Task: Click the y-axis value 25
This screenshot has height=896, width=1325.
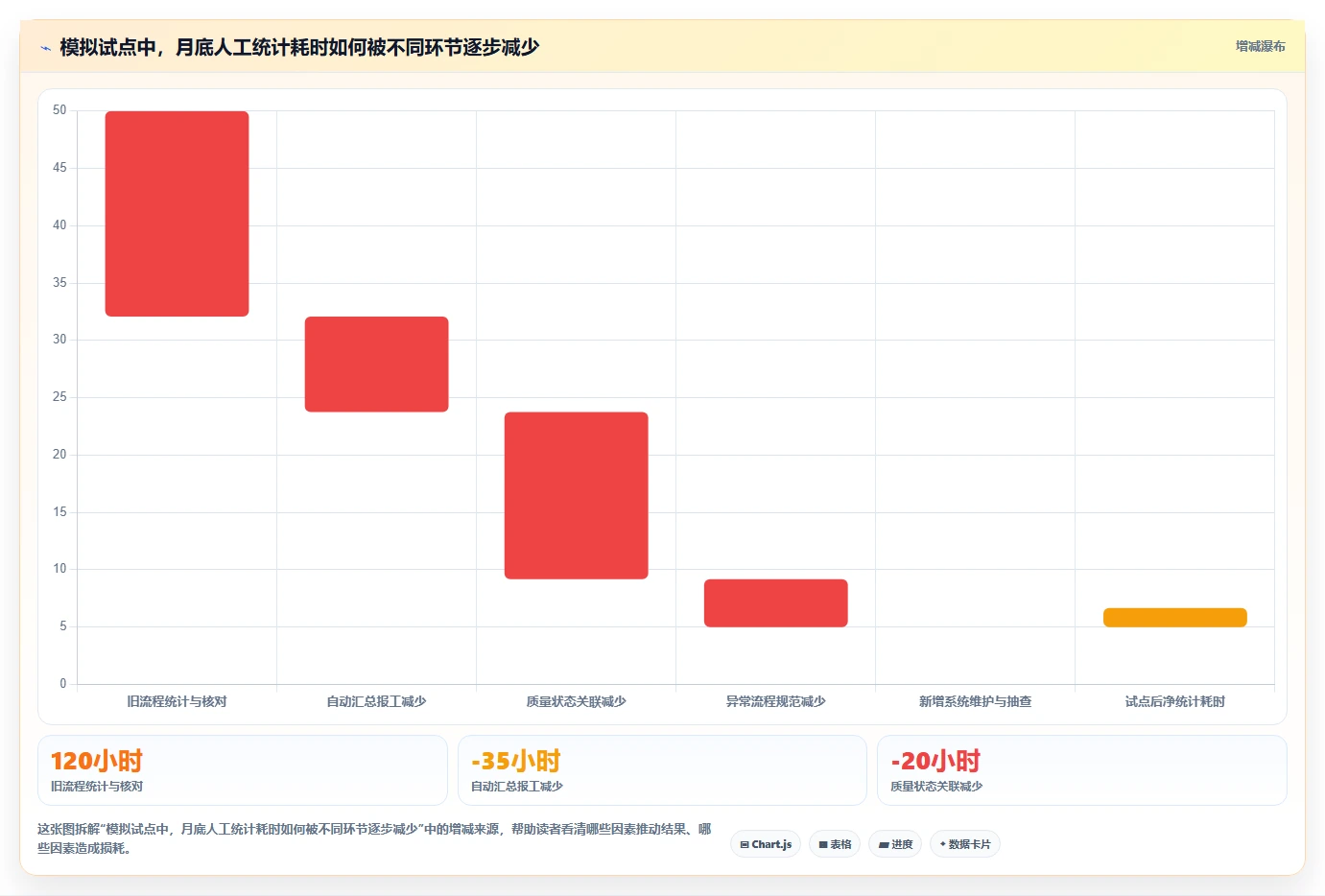Action: [x=59, y=397]
